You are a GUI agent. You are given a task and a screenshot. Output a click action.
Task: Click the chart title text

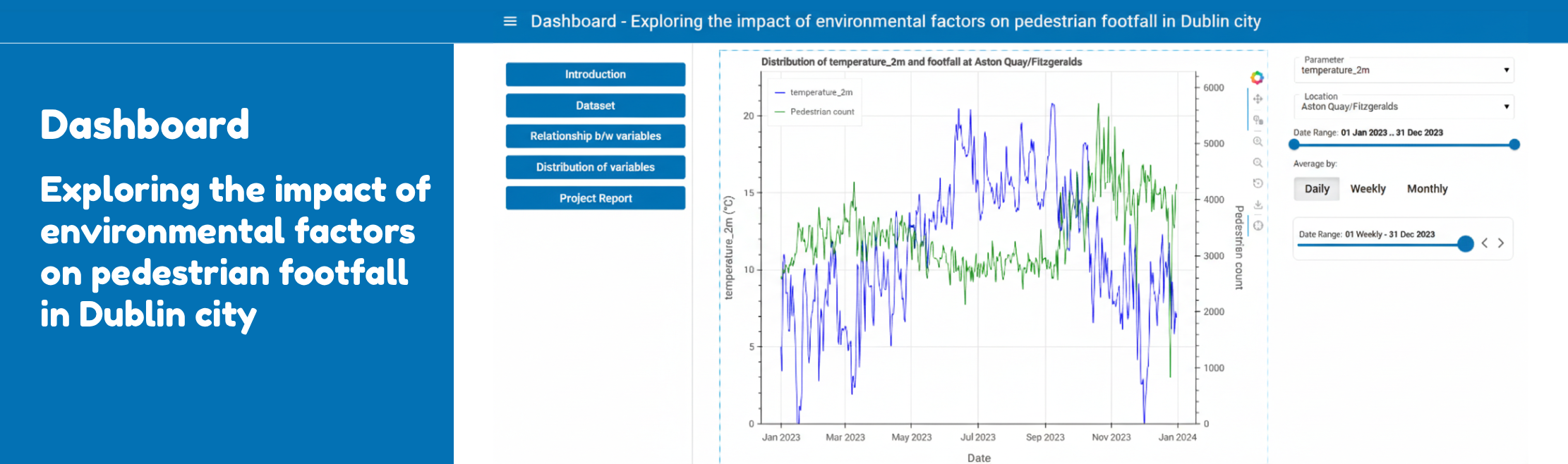click(922, 62)
